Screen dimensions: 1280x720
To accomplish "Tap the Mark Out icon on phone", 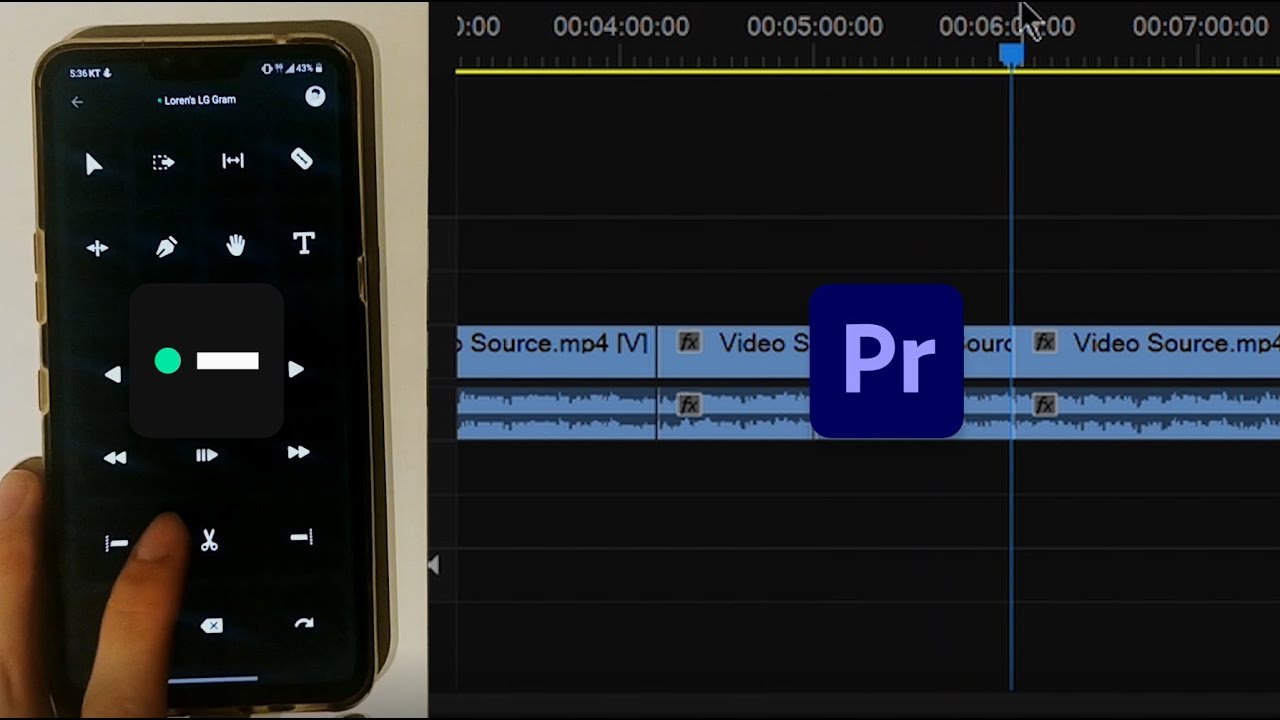I will (x=301, y=538).
